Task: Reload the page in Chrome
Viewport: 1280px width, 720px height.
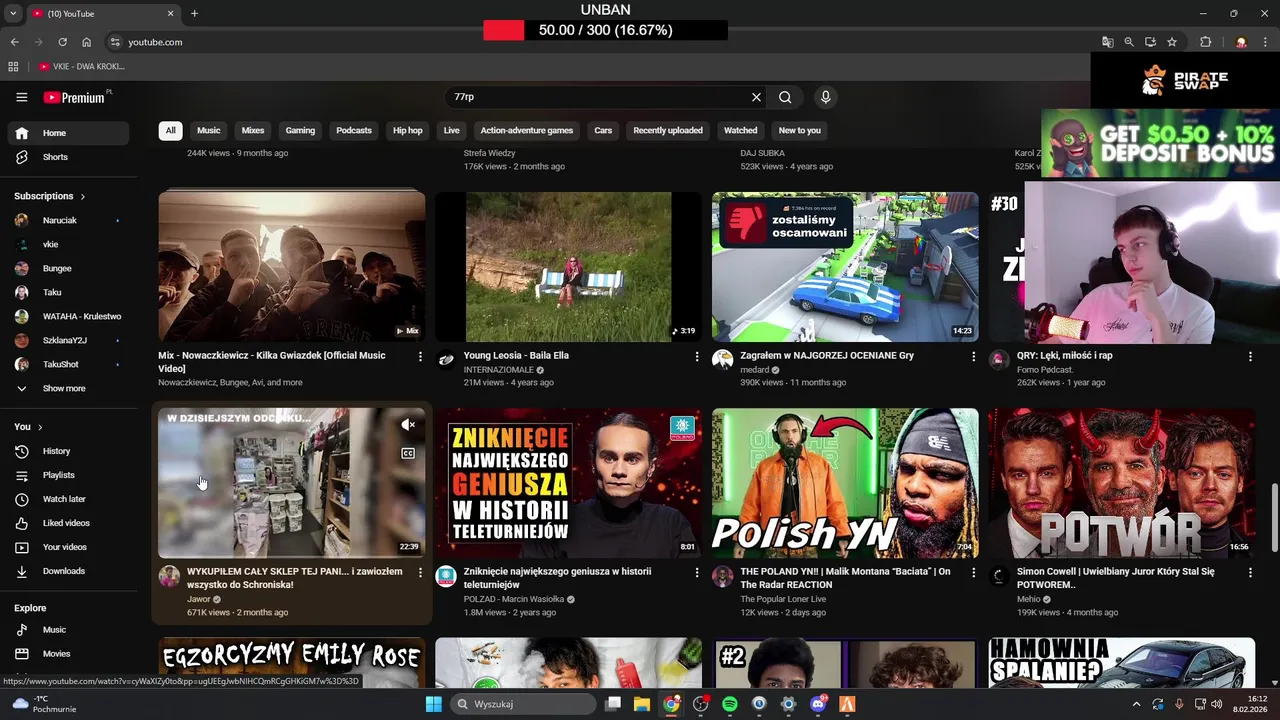Action: 62,42
